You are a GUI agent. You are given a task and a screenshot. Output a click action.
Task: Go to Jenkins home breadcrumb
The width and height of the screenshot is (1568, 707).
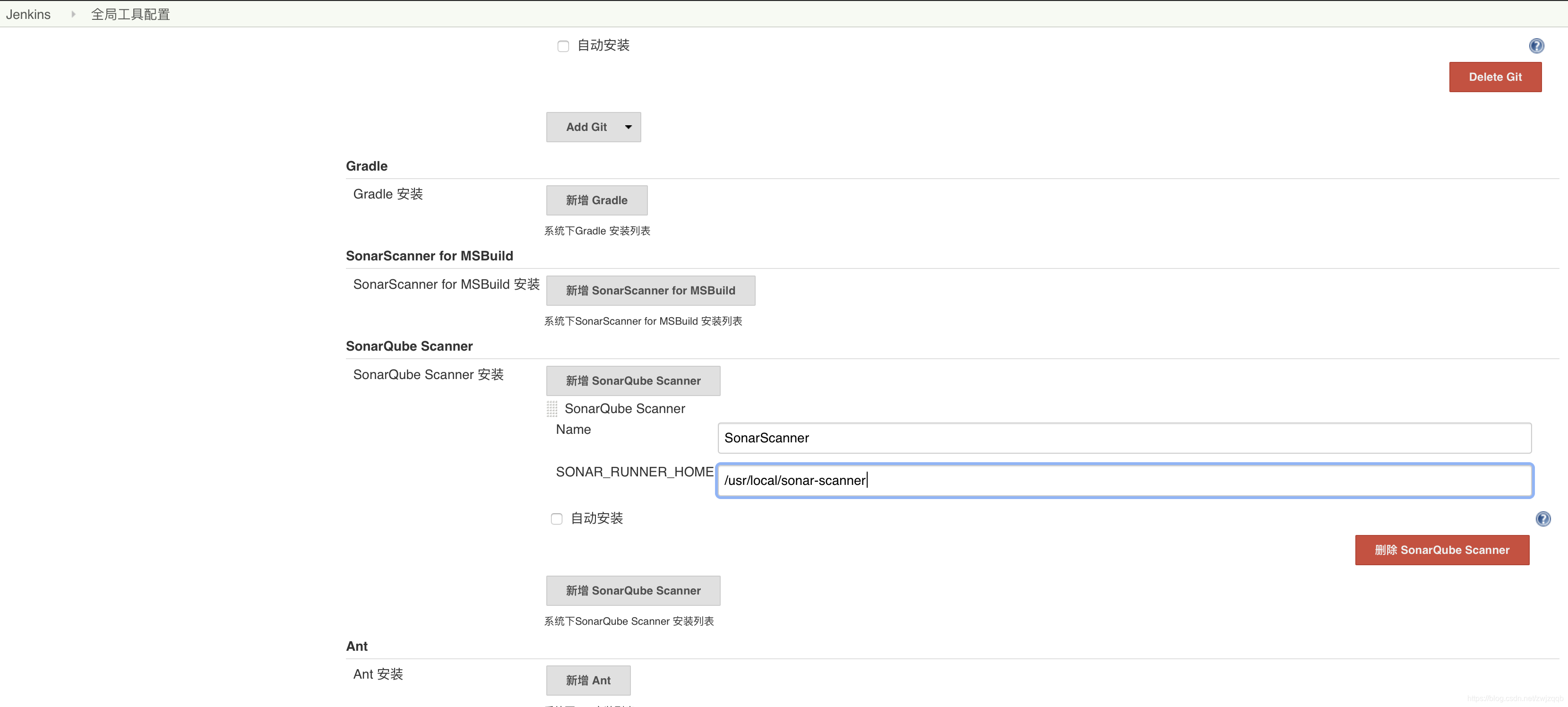pos(28,14)
